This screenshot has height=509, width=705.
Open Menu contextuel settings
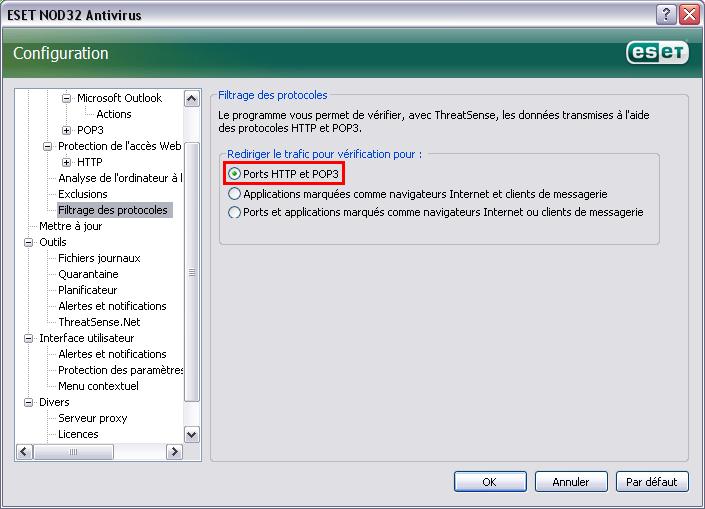click(x=98, y=386)
